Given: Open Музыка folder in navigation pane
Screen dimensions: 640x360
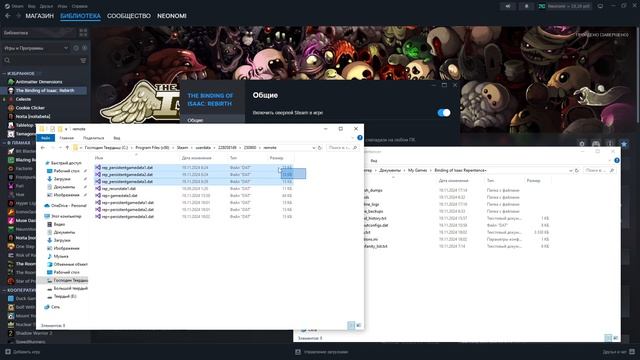Looking at the screenshot, I should (61, 256).
